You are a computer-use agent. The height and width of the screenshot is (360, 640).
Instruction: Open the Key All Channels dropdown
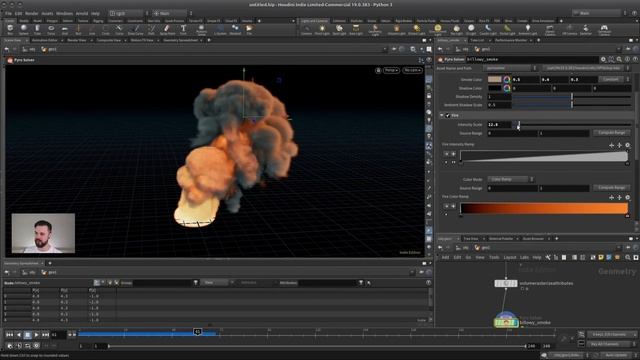pos(611,344)
